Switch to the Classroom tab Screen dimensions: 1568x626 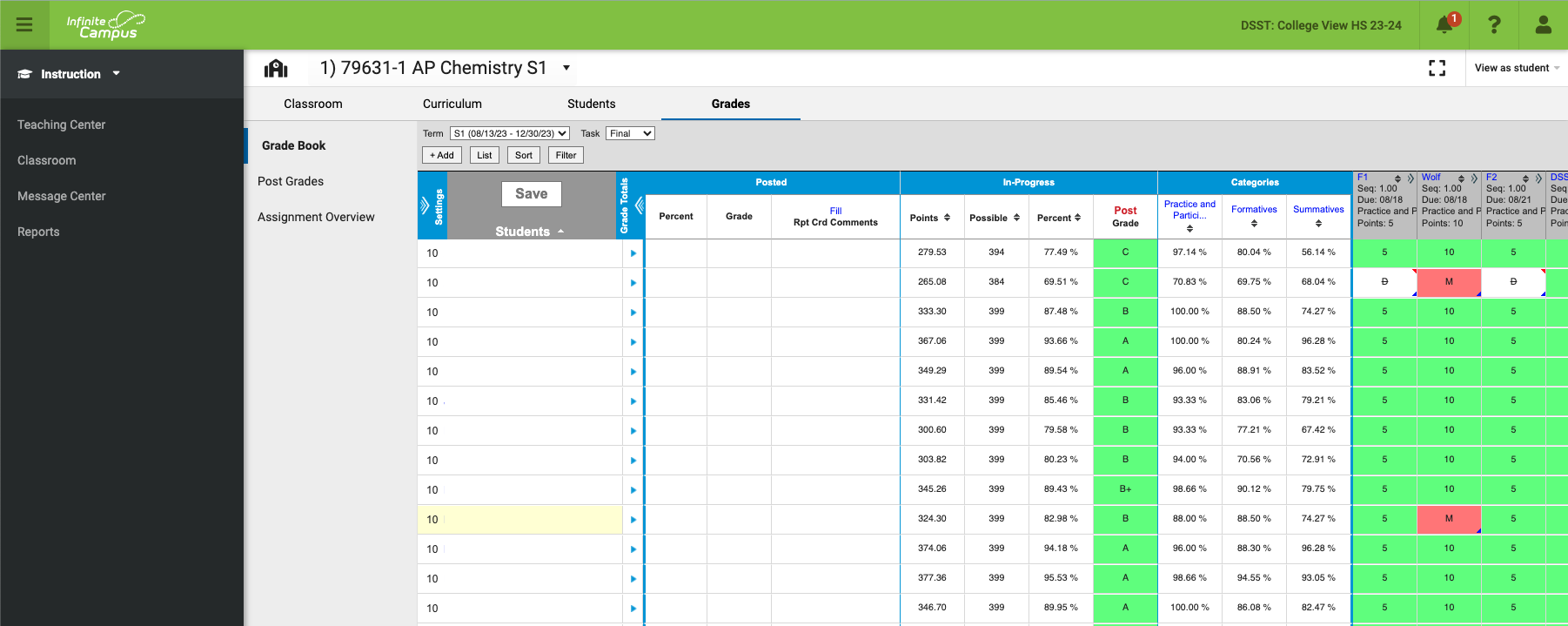point(313,104)
